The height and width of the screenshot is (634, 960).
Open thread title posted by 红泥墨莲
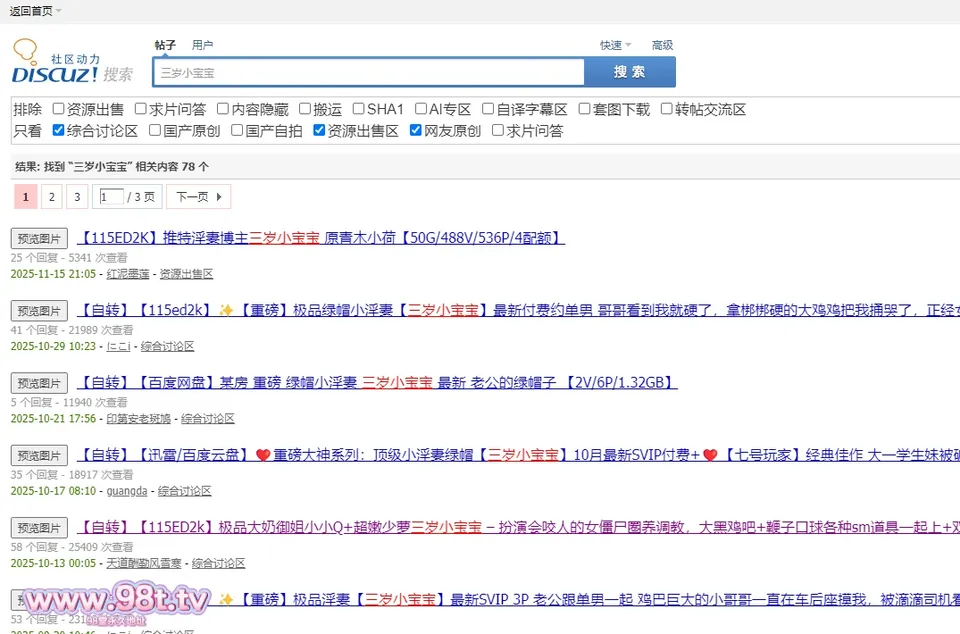321,237
